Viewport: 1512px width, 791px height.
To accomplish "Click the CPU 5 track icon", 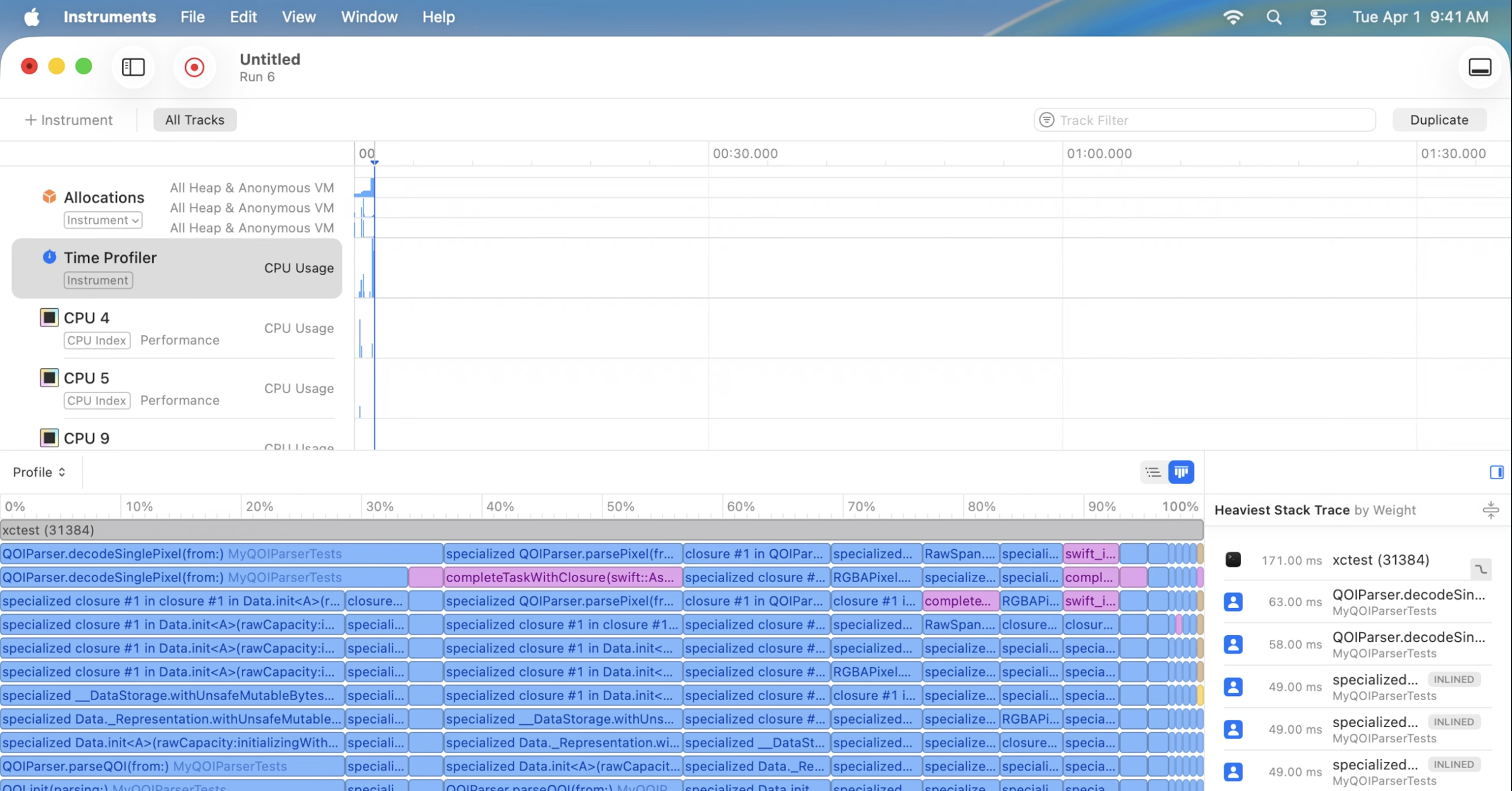I will [x=49, y=377].
